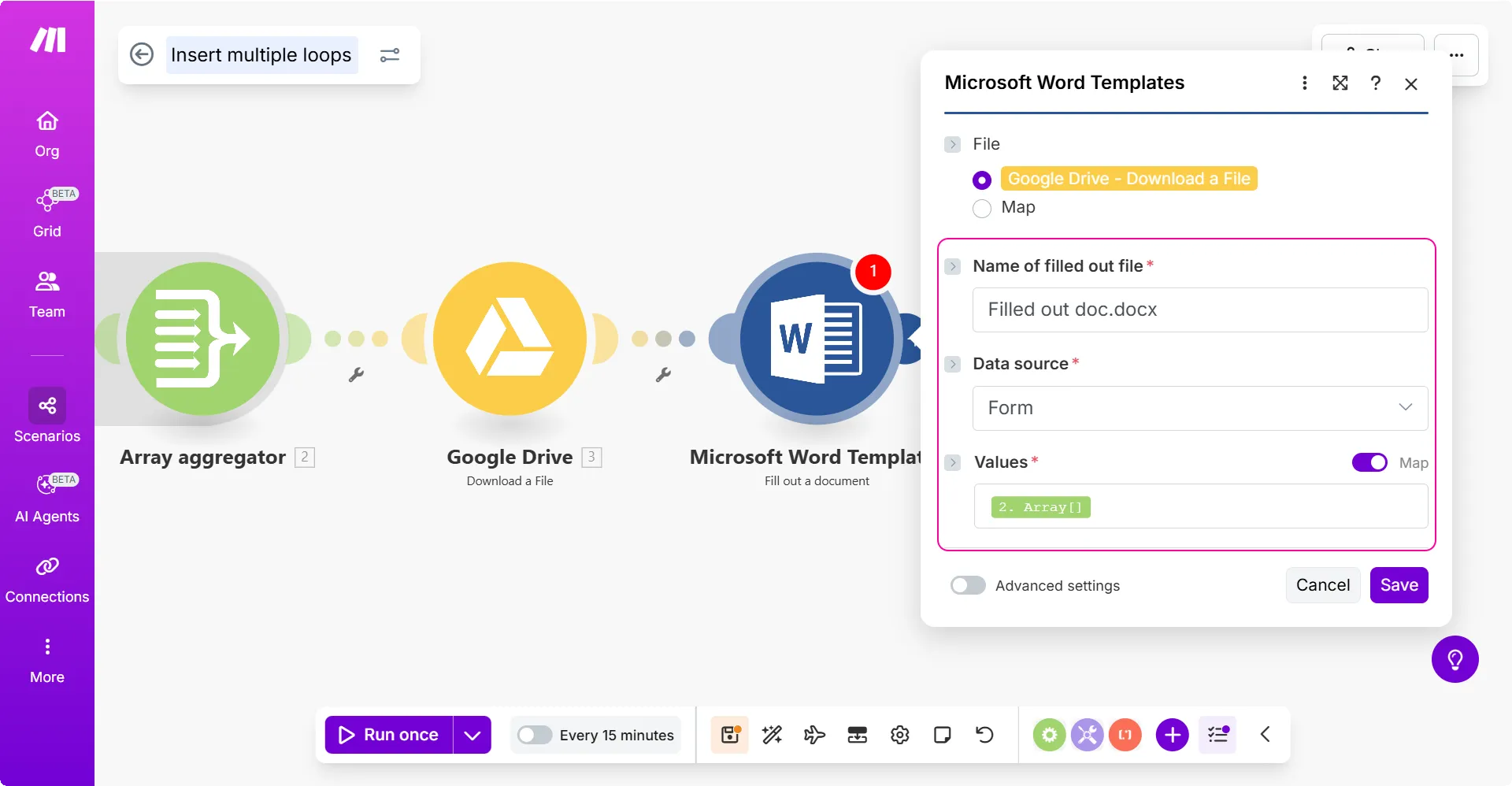Select the Google Drive module
The image size is (1512, 786).
pyautogui.click(x=510, y=339)
